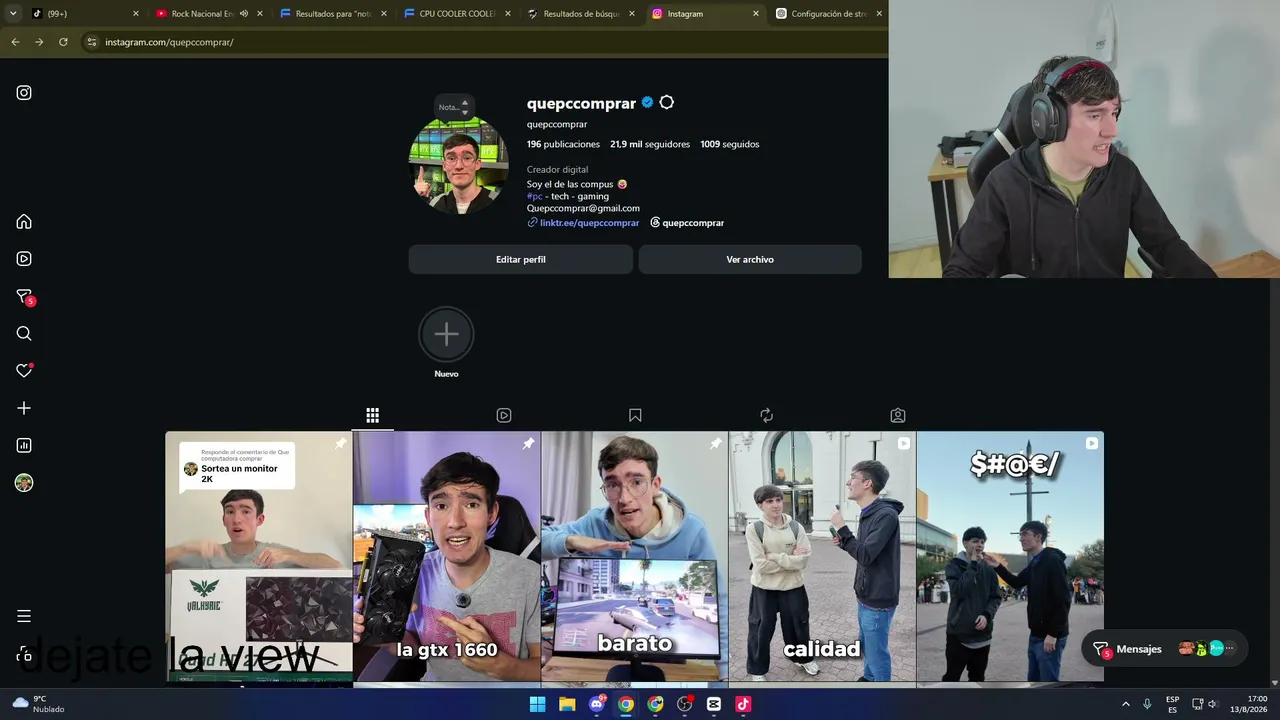
Task: Open OBS Studio from the taskbar
Action: 685,704
